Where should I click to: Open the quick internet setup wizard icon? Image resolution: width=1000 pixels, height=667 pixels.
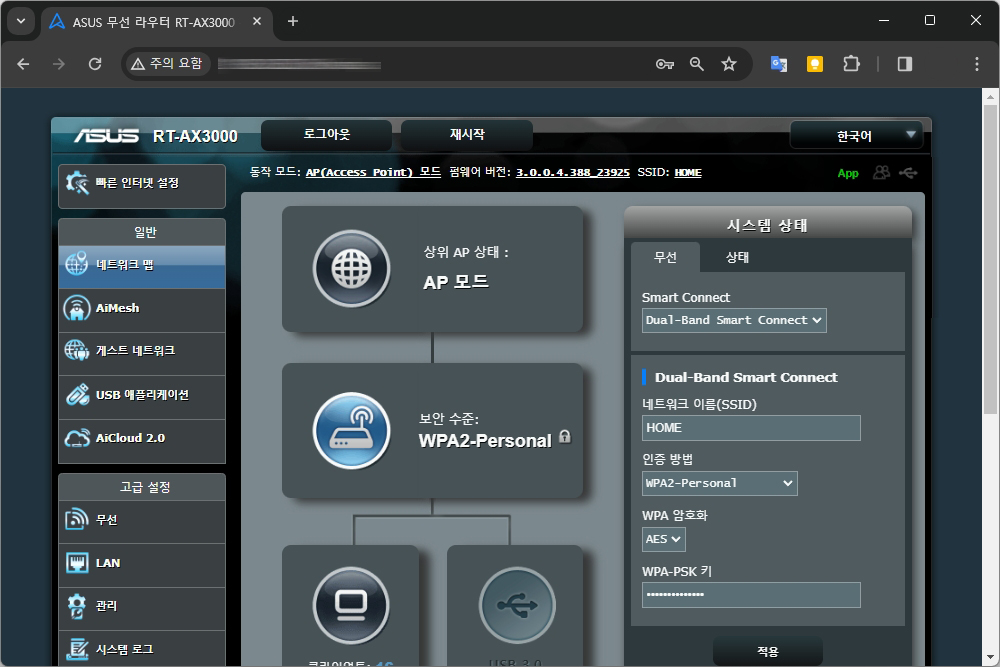[x=77, y=183]
